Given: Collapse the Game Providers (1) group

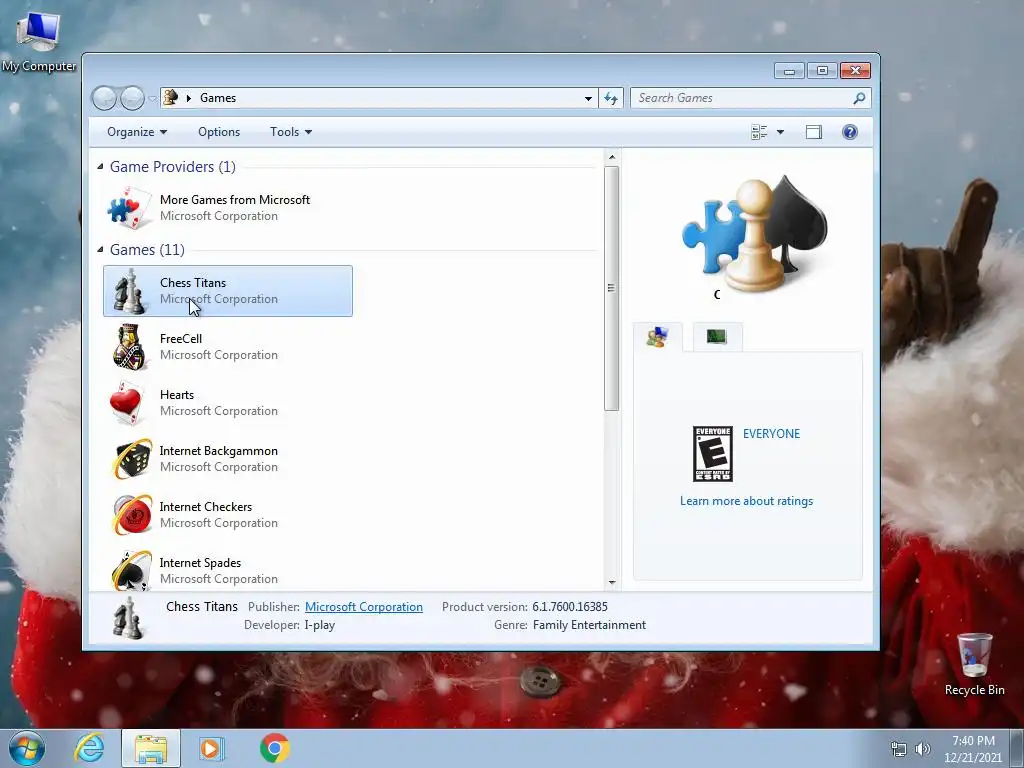Looking at the screenshot, I should tap(100, 167).
